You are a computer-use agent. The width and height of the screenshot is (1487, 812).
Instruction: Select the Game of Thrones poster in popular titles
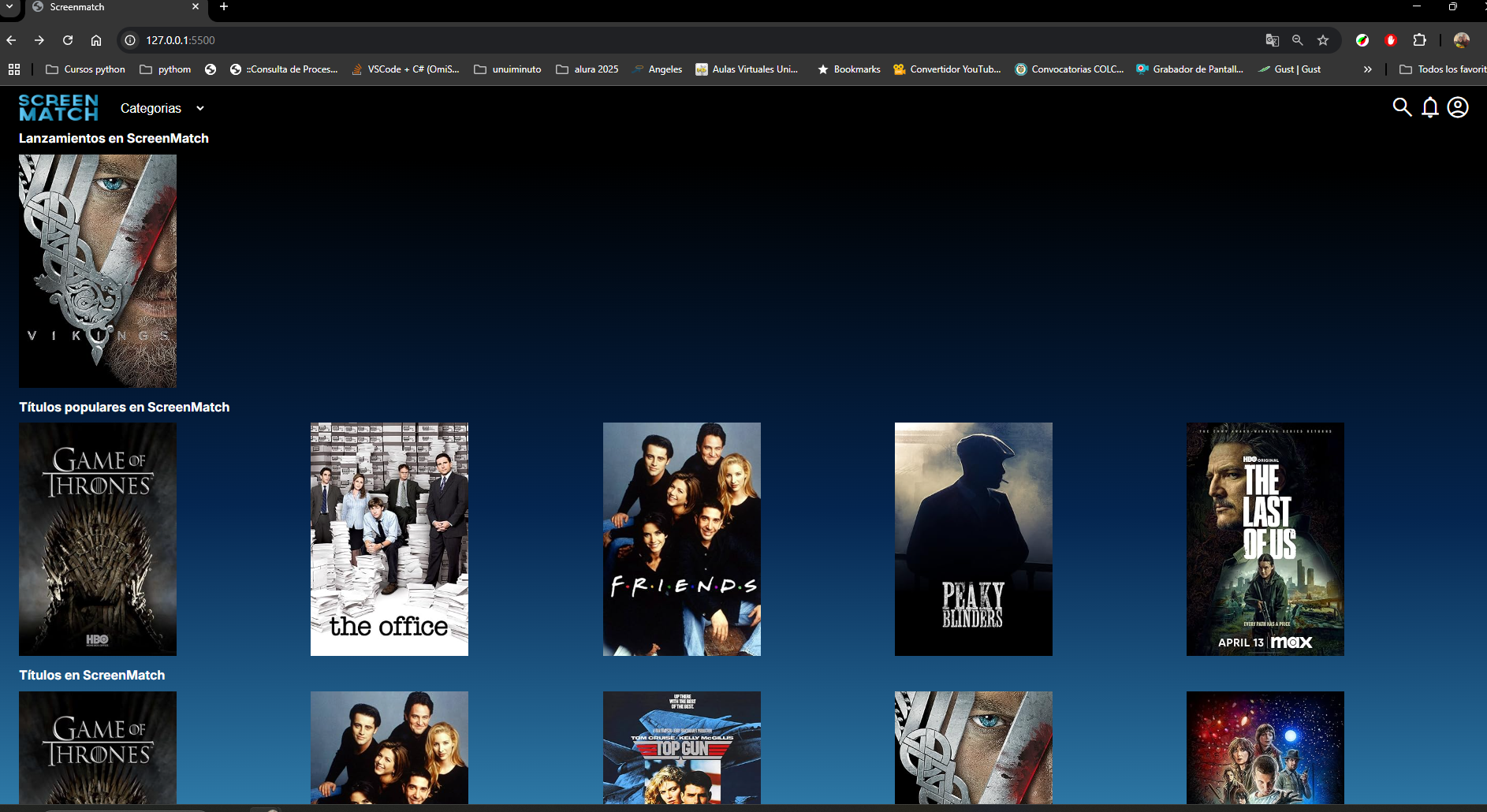(x=98, y=539)
